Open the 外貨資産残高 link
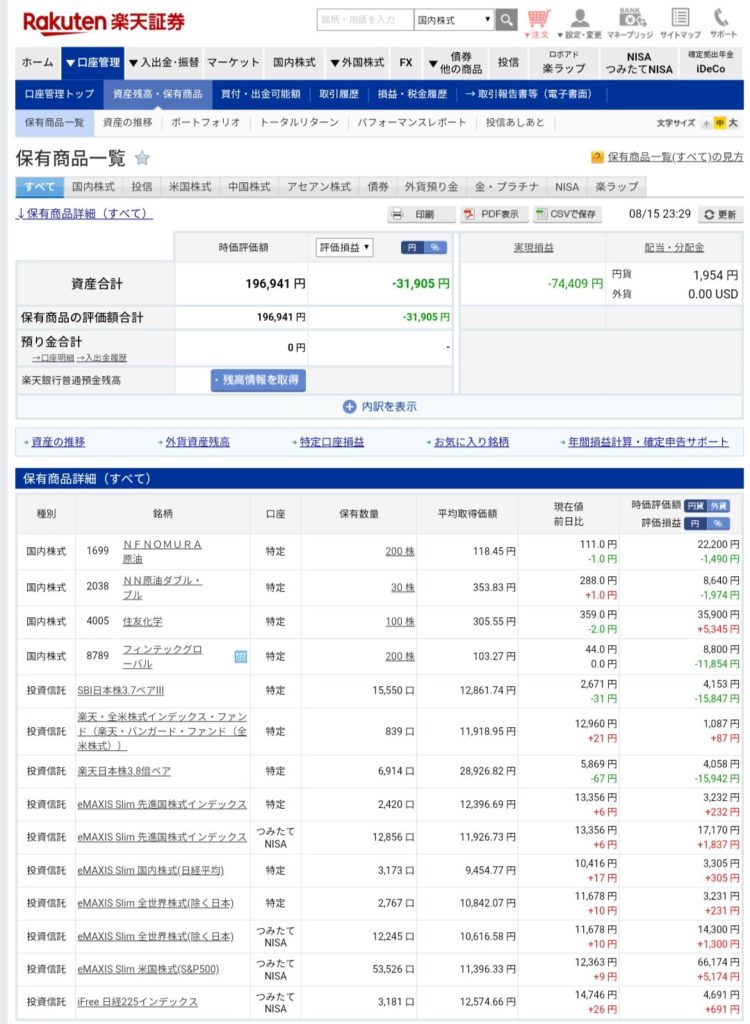Screen dimensions: 750x1024 click(197, 442)
